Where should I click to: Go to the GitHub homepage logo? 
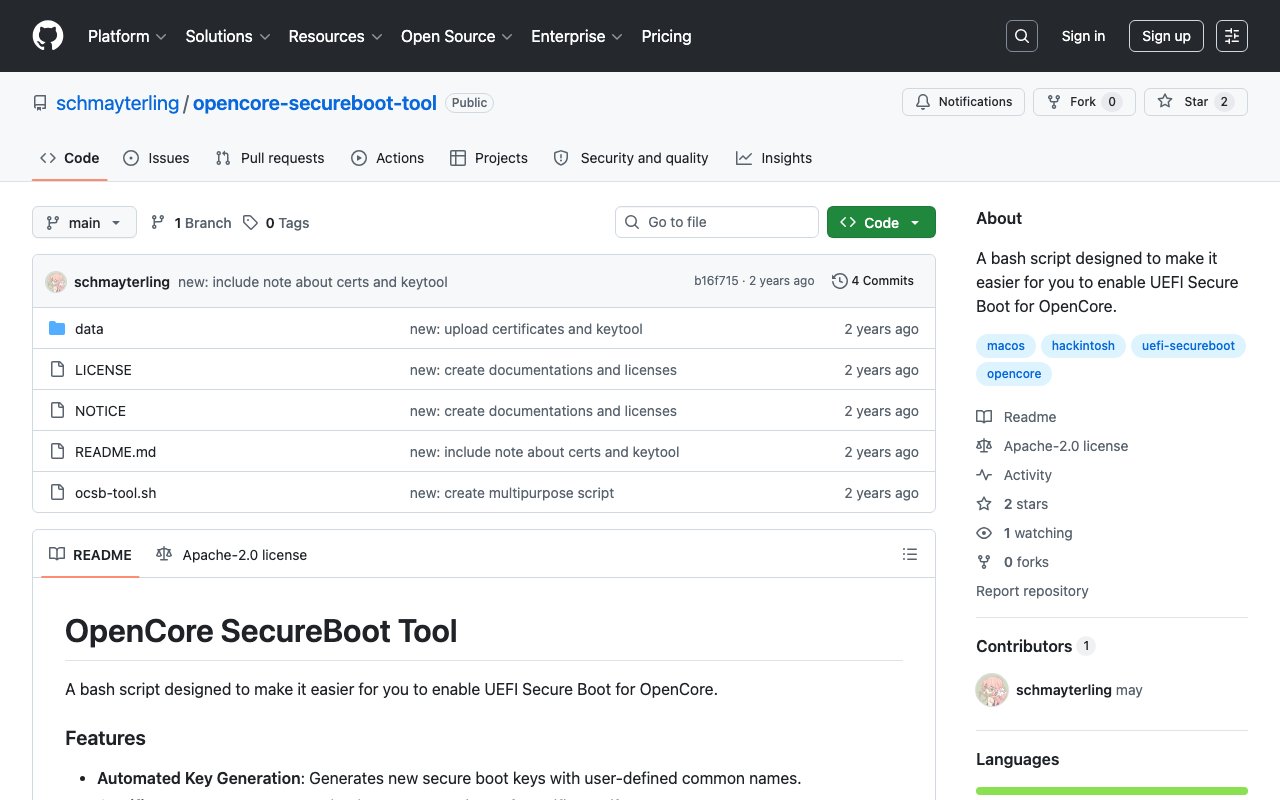pyautogui.click(x=48, y=36)
